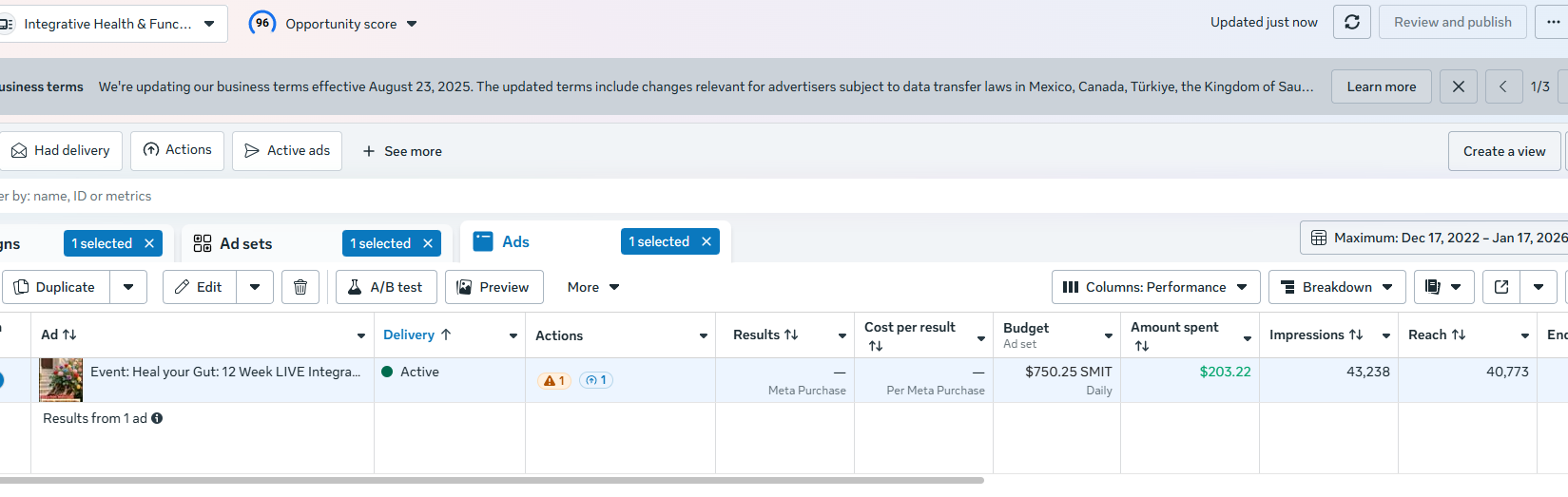Screen dimensions: 1568x497
Task: Expand the Opportunity score dropdown
Action: 412,24
